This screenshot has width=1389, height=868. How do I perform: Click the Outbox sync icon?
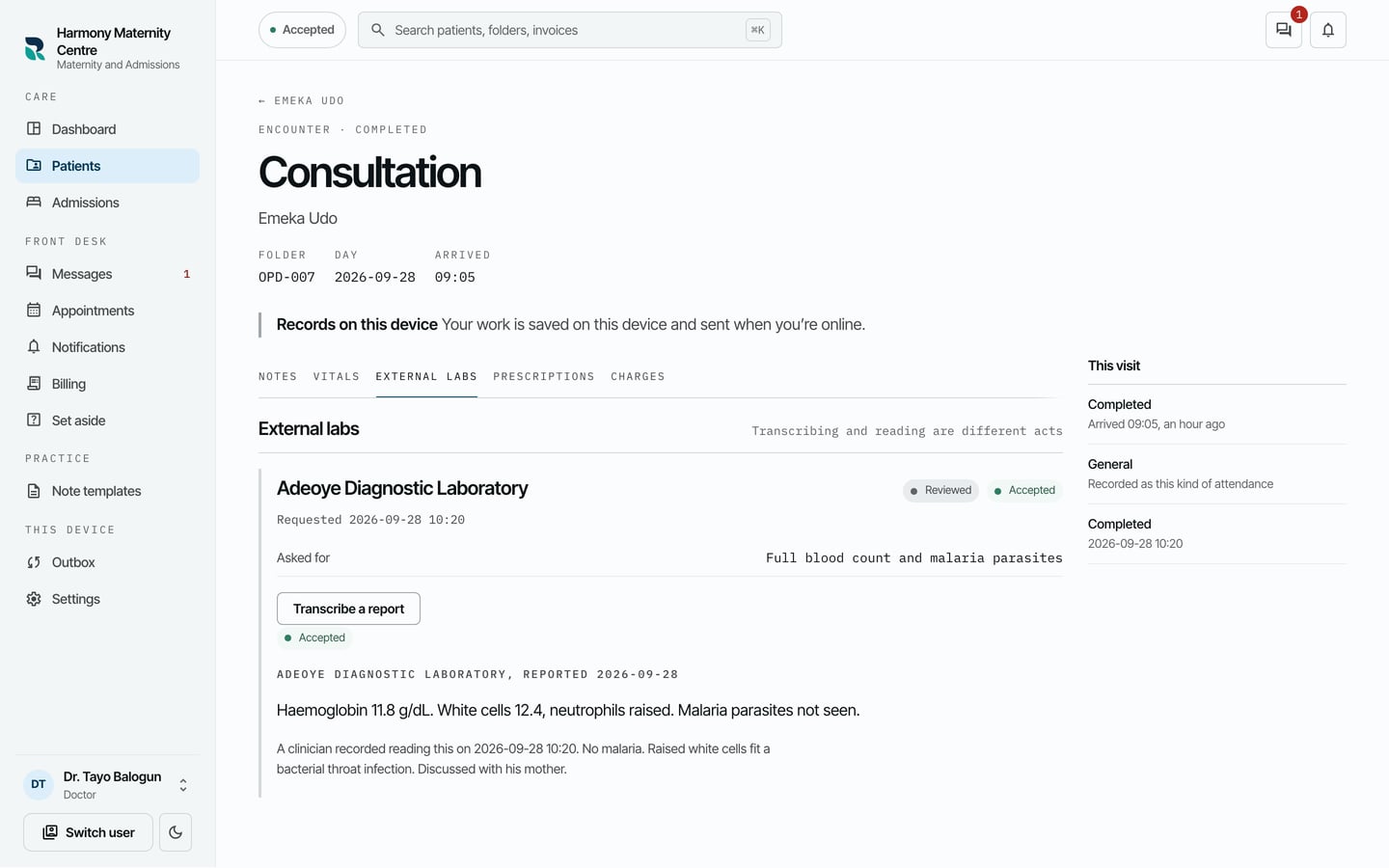tap(34, 562)
